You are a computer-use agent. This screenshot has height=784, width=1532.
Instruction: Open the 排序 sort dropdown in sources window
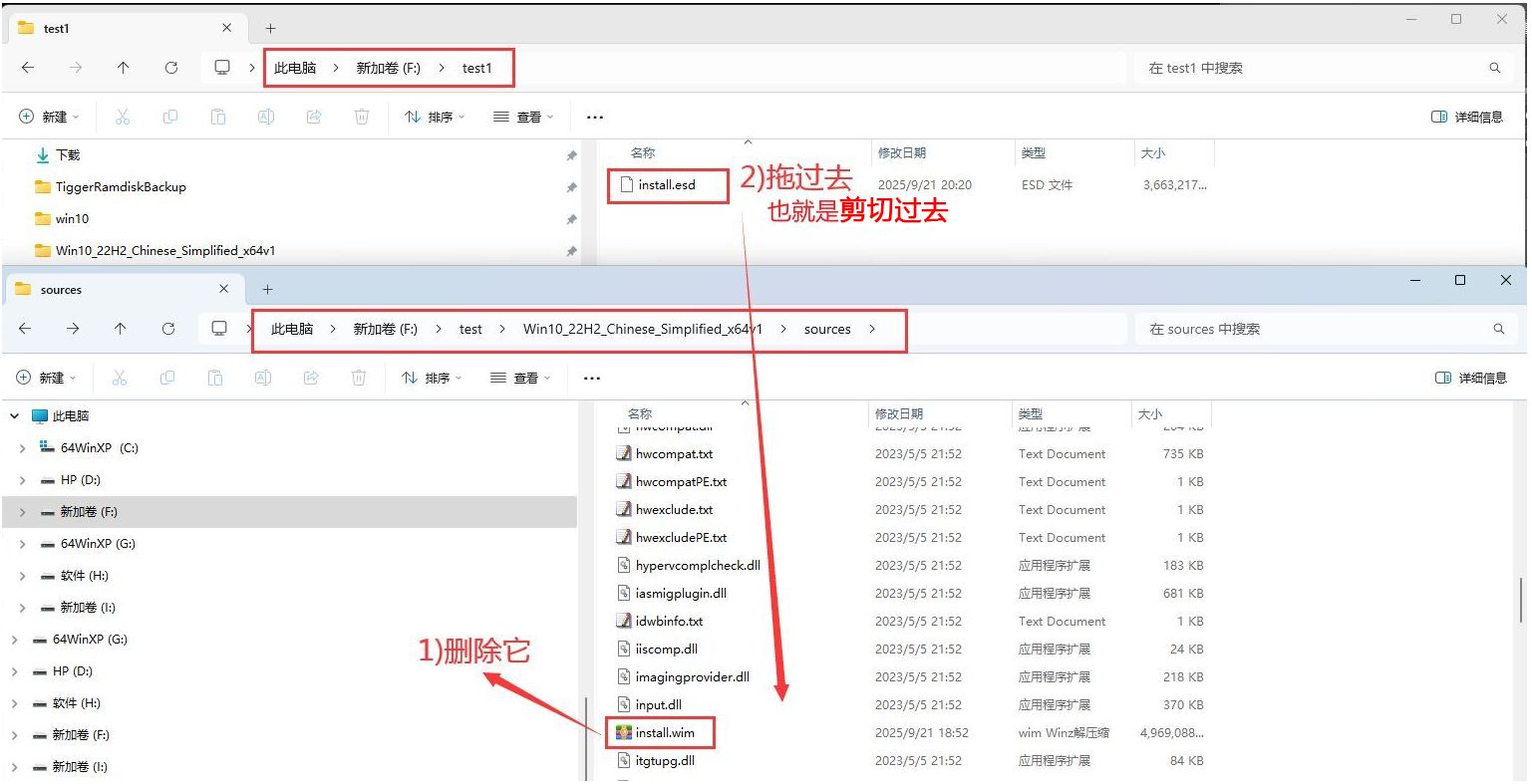tap(433, 378)
